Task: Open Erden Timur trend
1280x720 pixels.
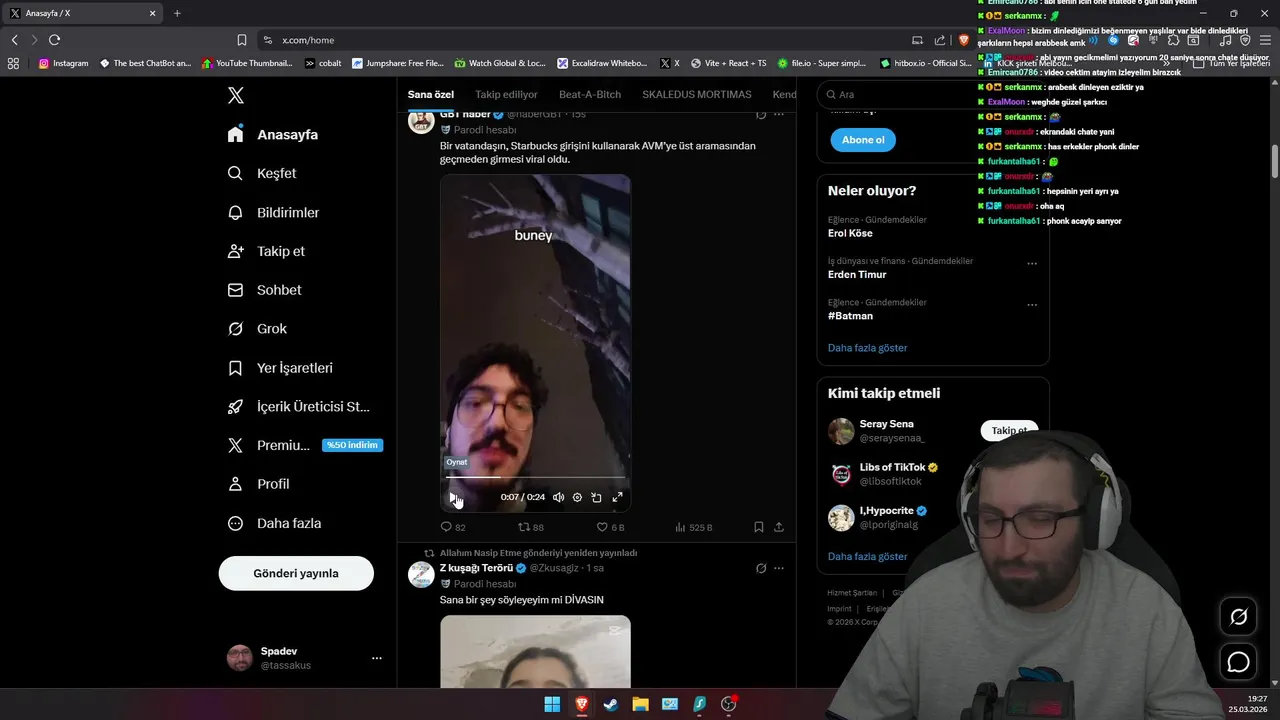Action: (x=857, y=274)
